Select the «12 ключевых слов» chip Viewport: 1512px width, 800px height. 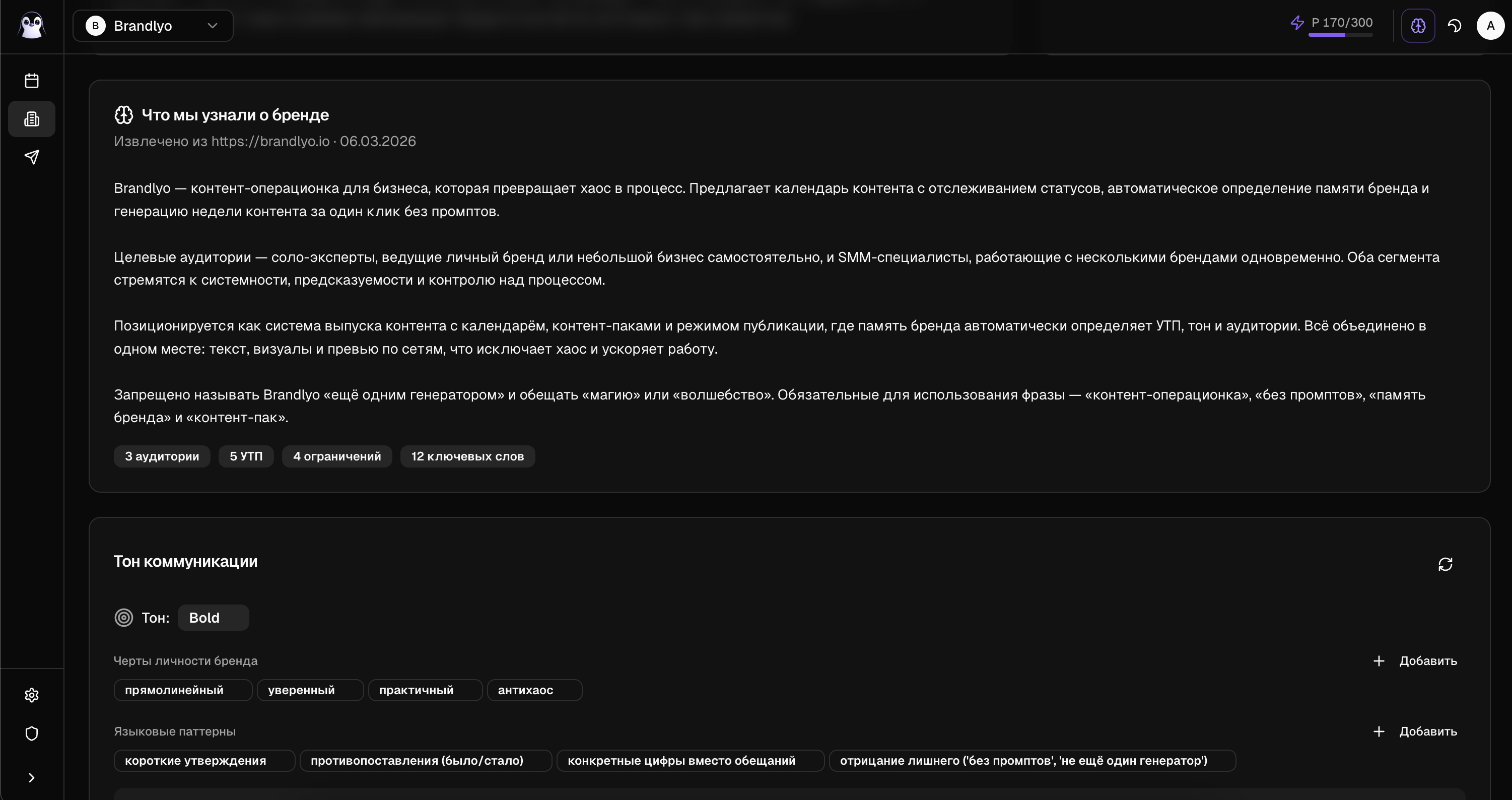[x=467, y=456]
